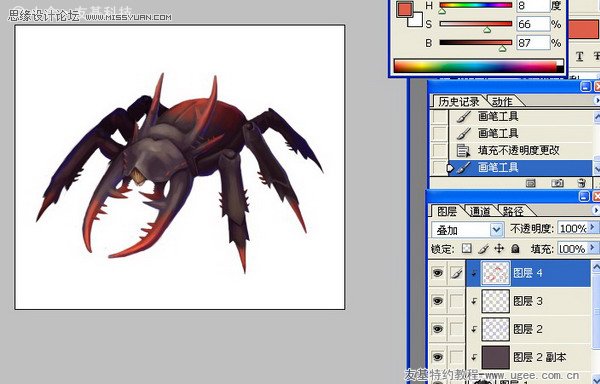Open the History panel flyout menu arrow

click(596, 101)
